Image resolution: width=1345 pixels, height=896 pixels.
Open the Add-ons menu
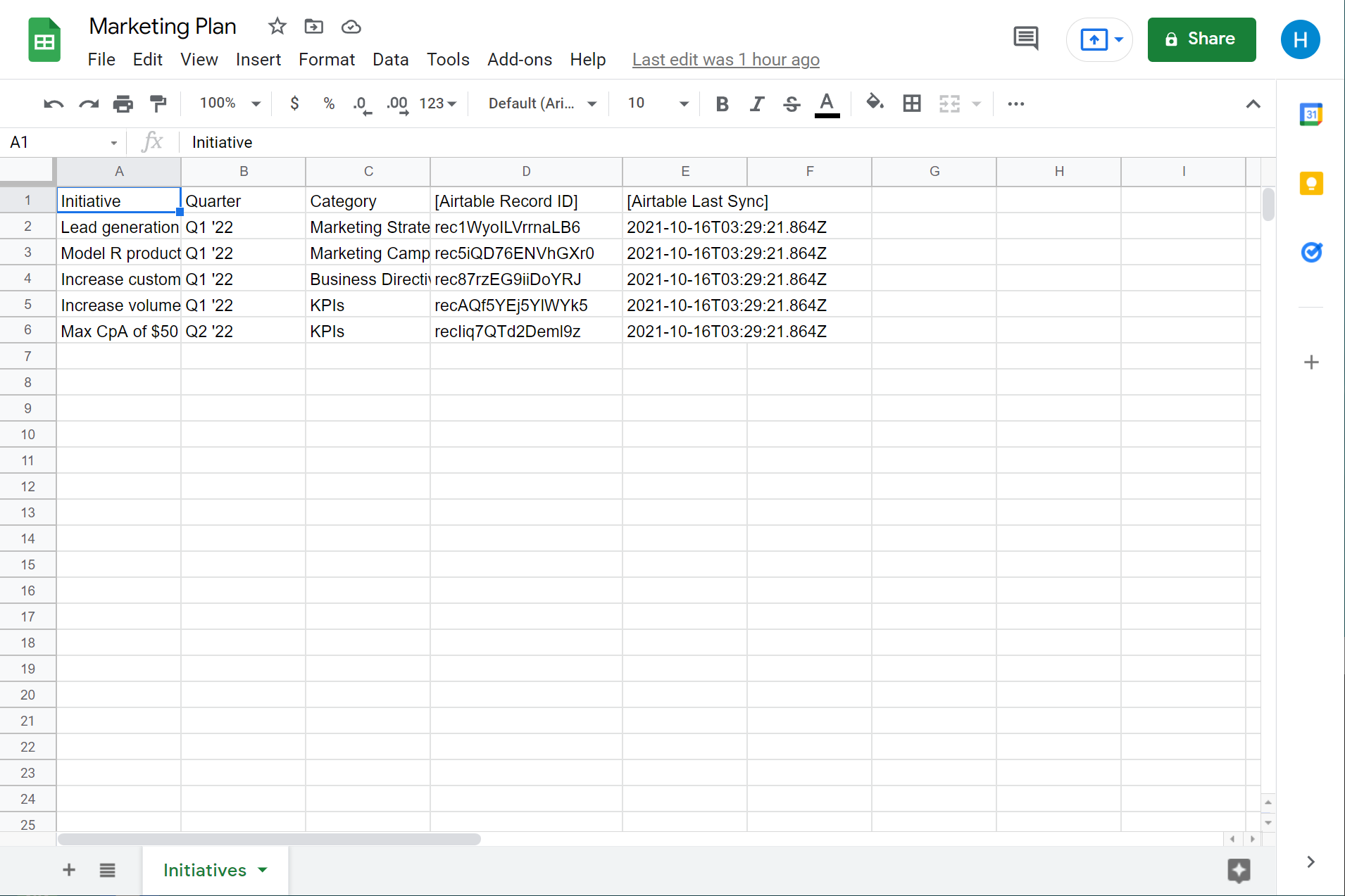[x=519, y=60]
